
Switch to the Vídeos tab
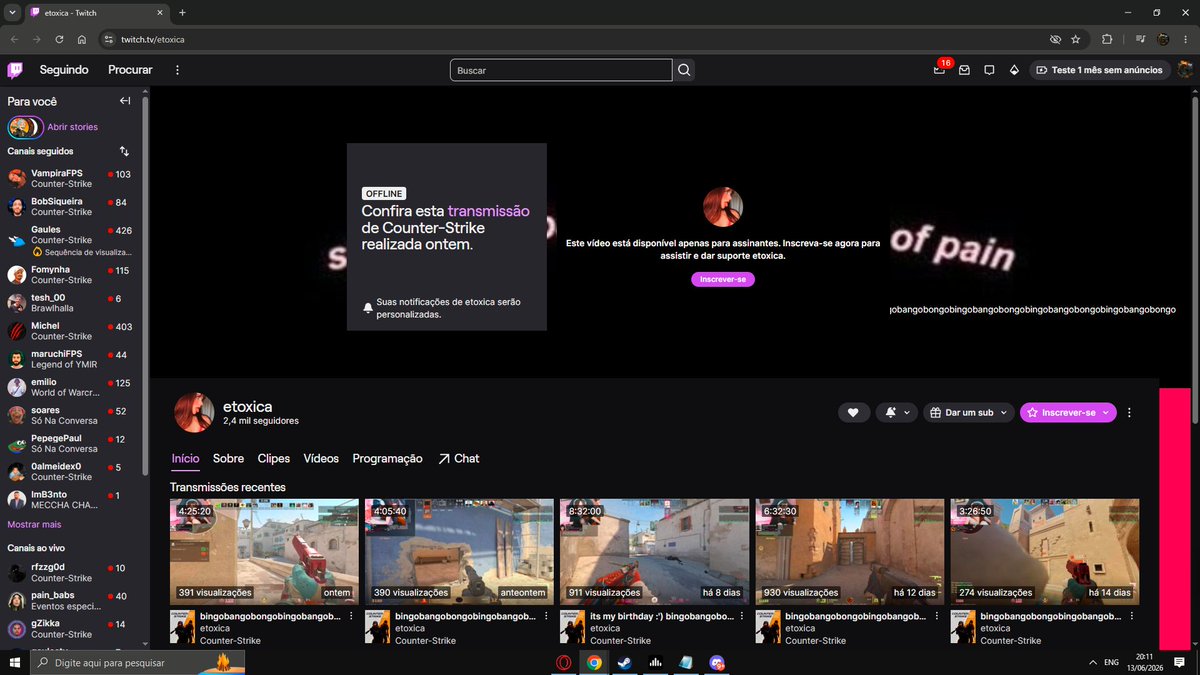point(321,458)
